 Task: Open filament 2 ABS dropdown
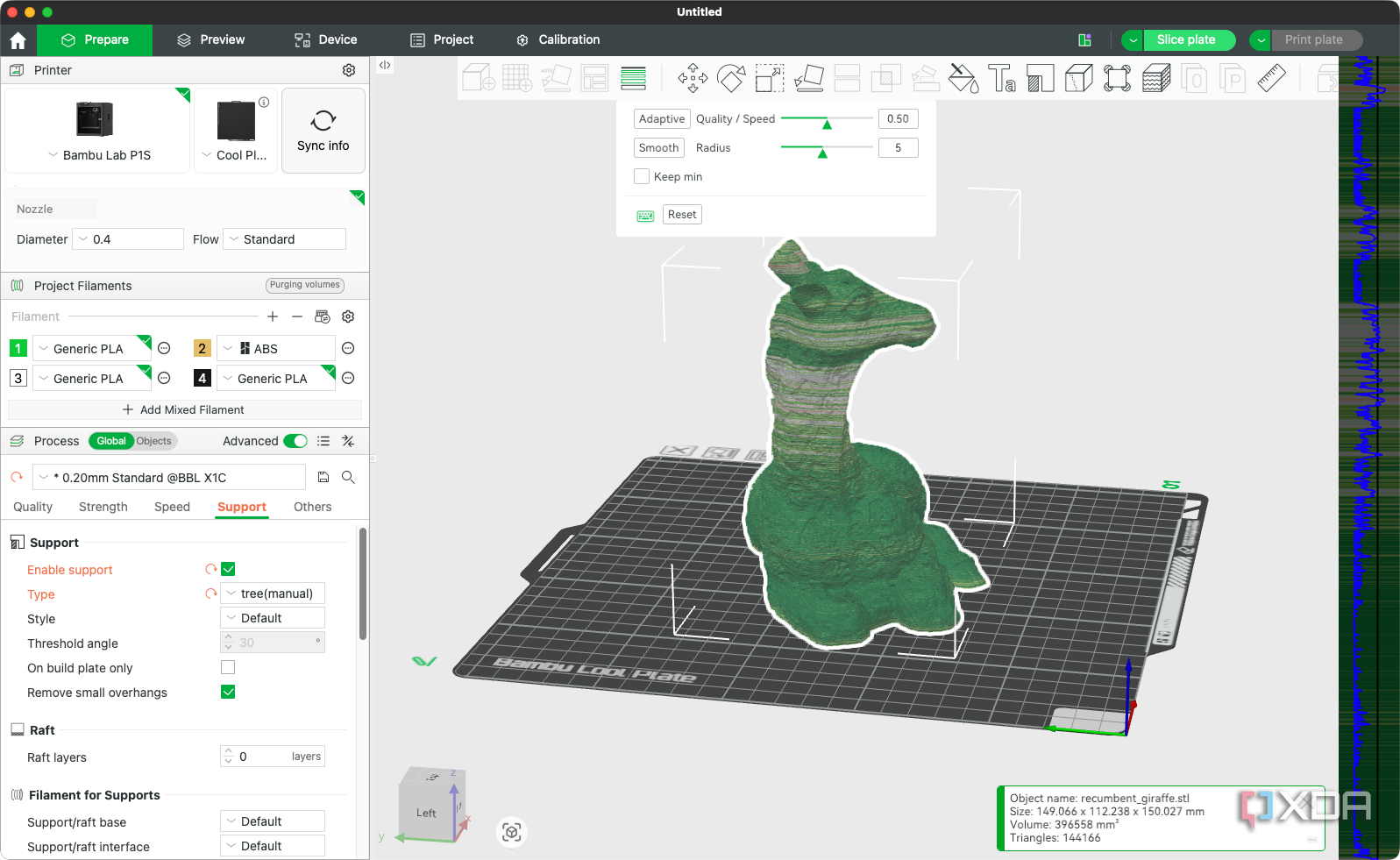[275, 349]
